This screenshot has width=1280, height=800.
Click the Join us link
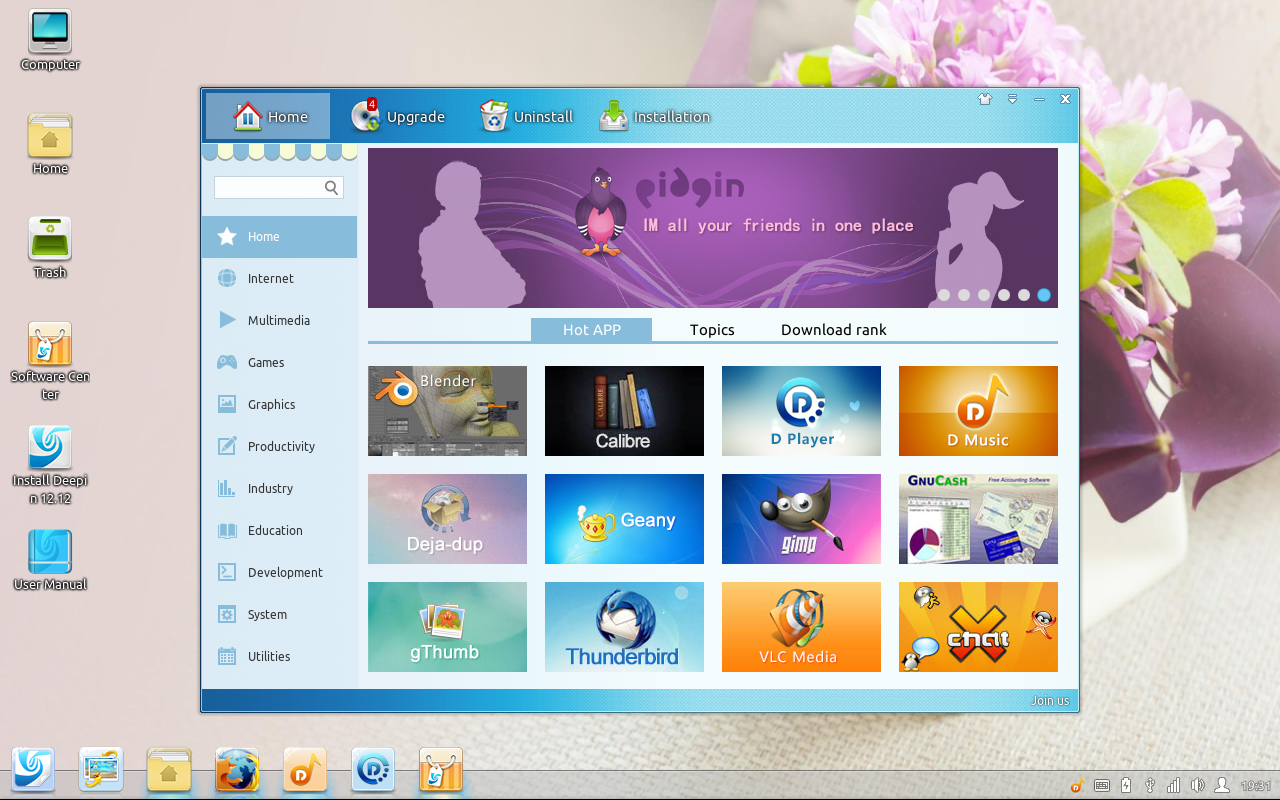coord(1050,700)
